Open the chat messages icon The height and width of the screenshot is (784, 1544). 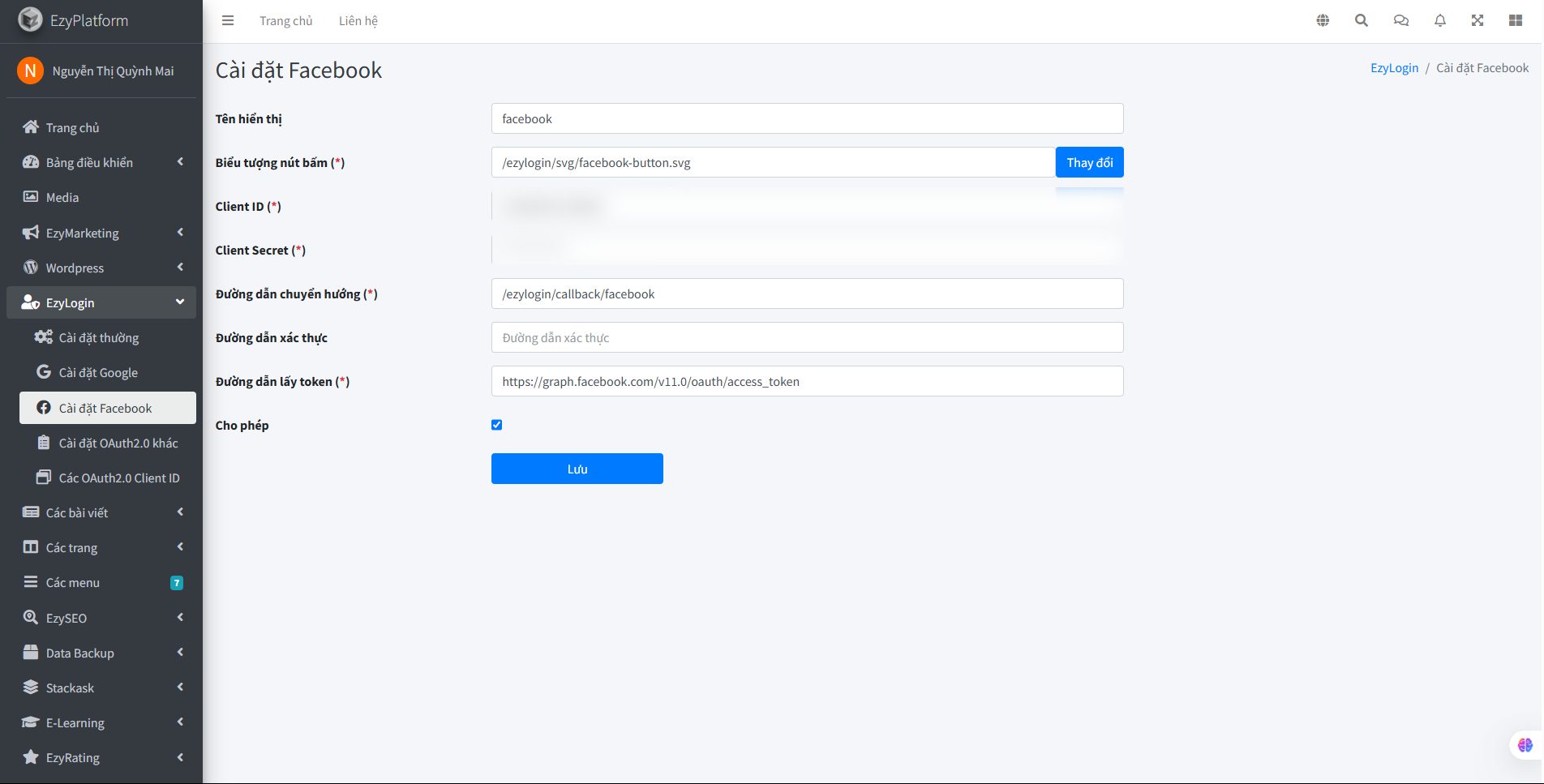[1401, 20]
